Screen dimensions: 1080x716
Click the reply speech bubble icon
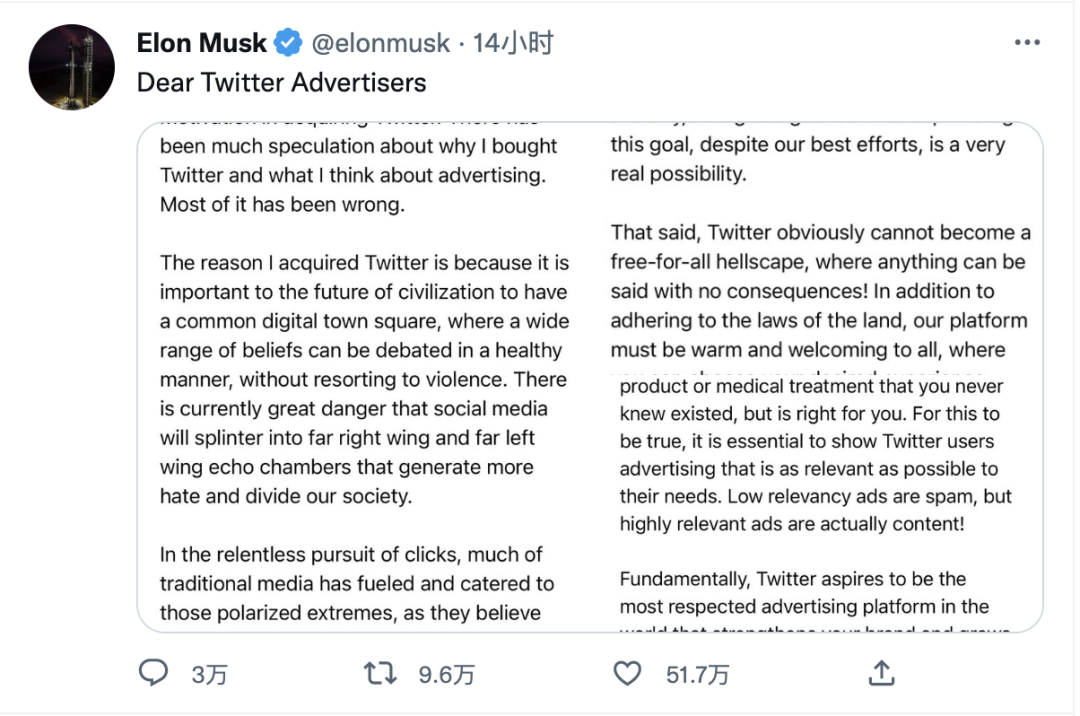click(153, 674)
